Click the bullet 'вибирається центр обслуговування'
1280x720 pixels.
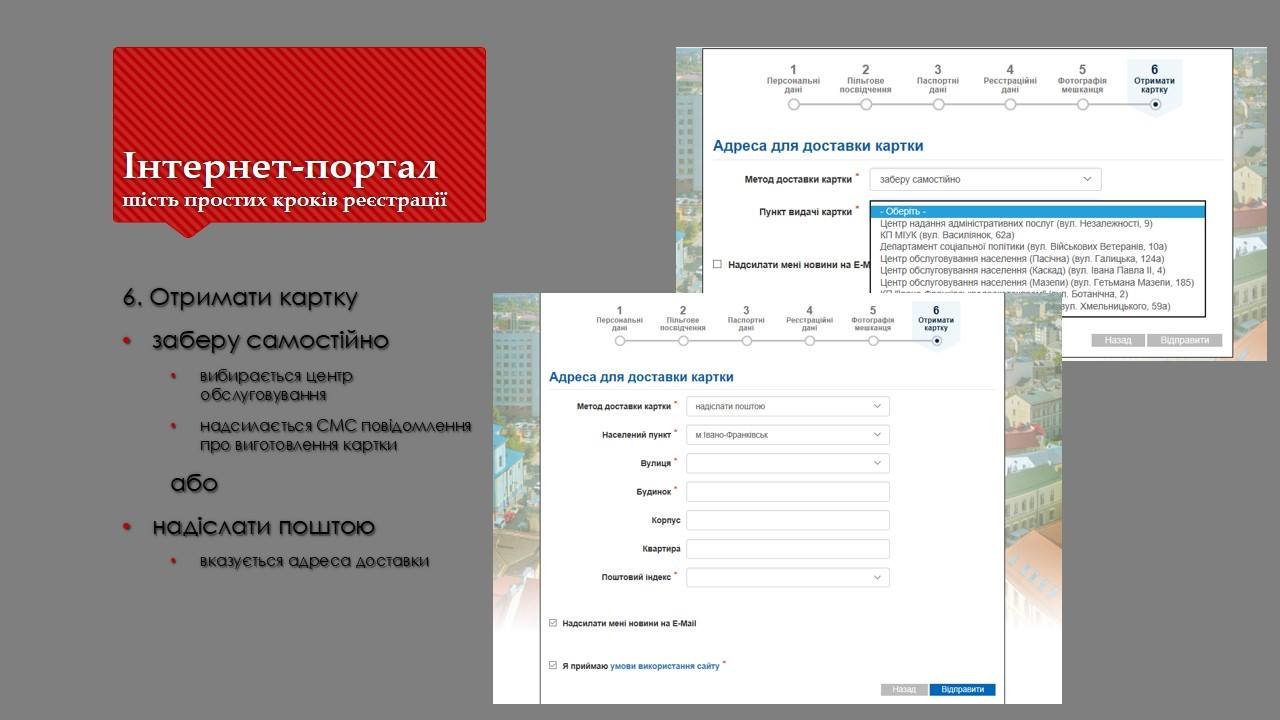click(x=276, y=385)
